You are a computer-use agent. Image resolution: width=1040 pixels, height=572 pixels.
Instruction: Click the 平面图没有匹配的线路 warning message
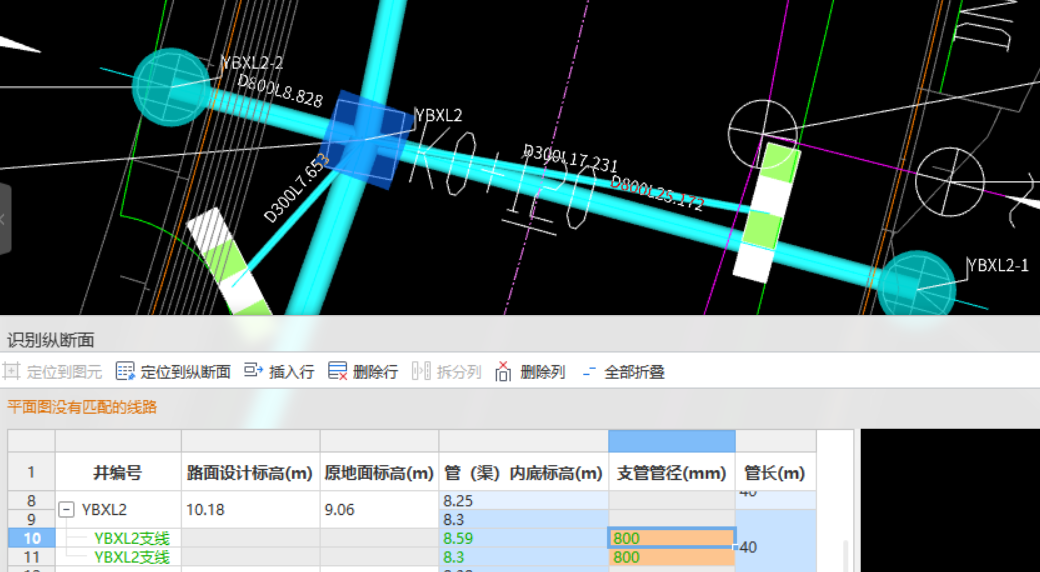(82, 407)
